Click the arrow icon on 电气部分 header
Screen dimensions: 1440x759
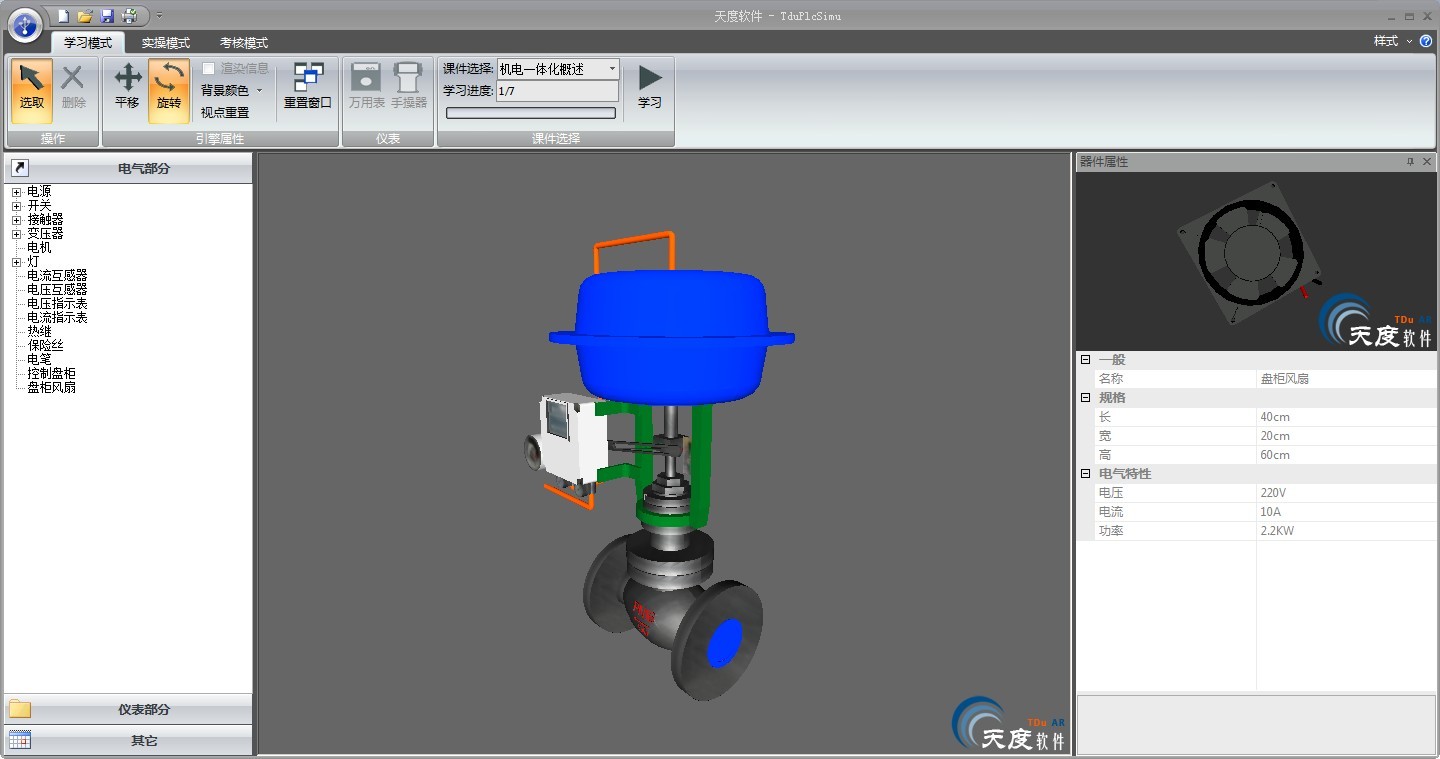[20, 168]
